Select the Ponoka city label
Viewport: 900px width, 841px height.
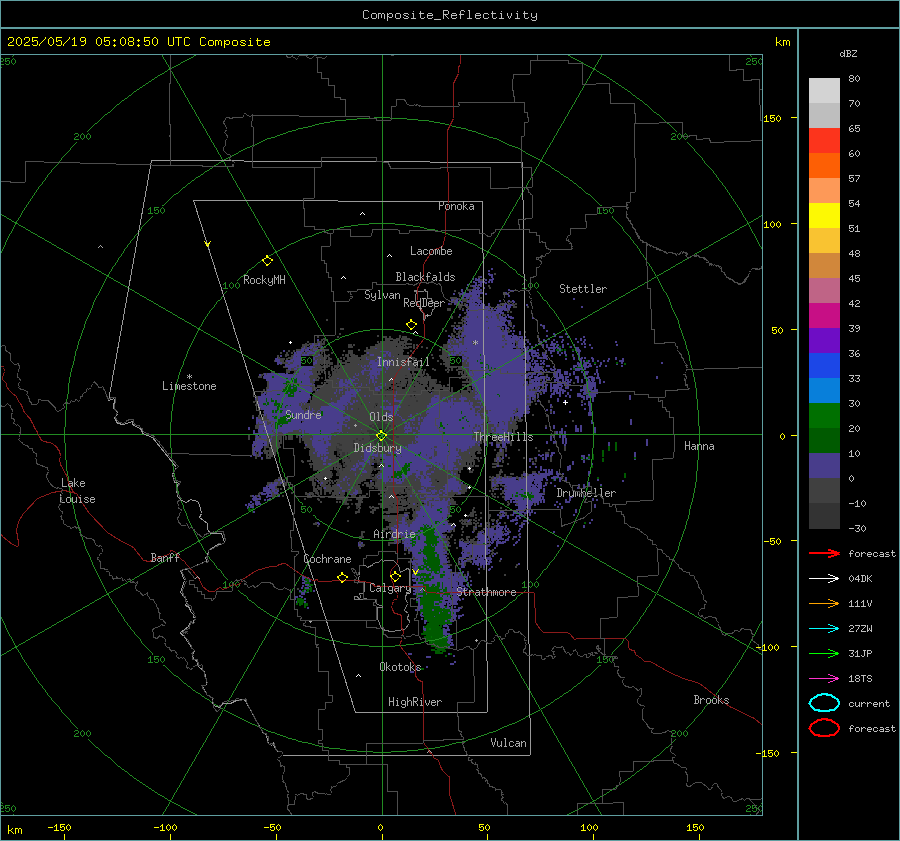[456, 206]
